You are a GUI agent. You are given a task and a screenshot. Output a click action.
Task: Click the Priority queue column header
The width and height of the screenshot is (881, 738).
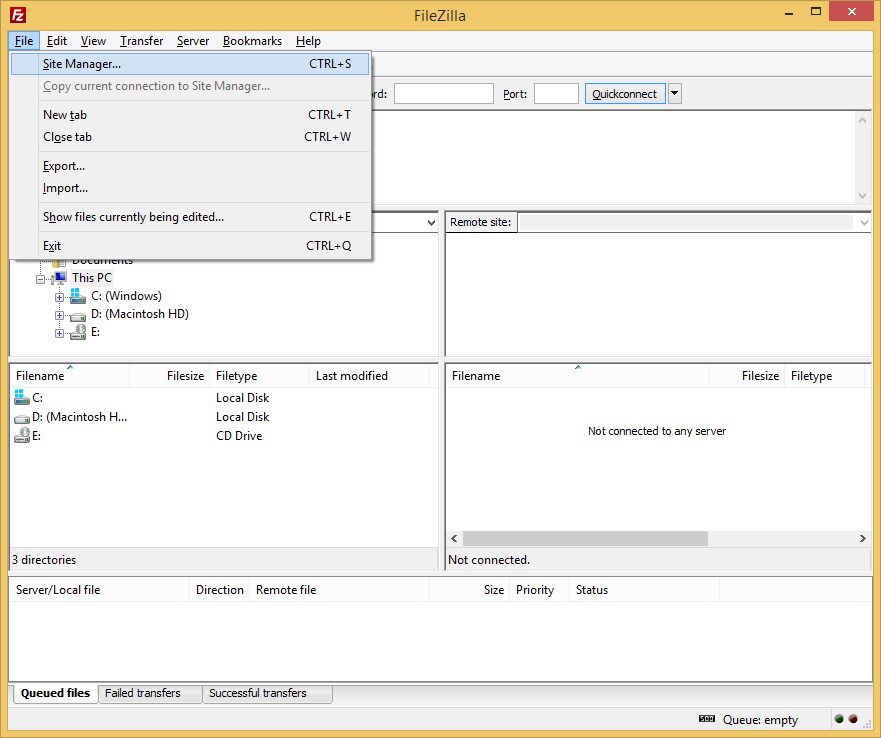coord(539,590)
